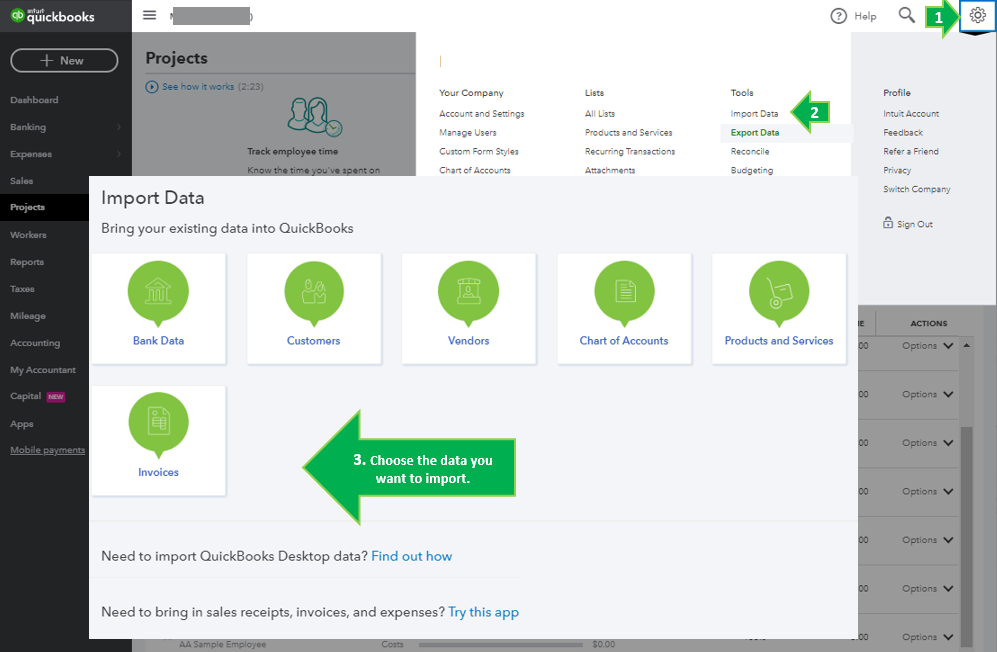The height and width of the screenshot is (652, 997).
Task: Open Workers in the sidebar
Action: pos(28,235)
